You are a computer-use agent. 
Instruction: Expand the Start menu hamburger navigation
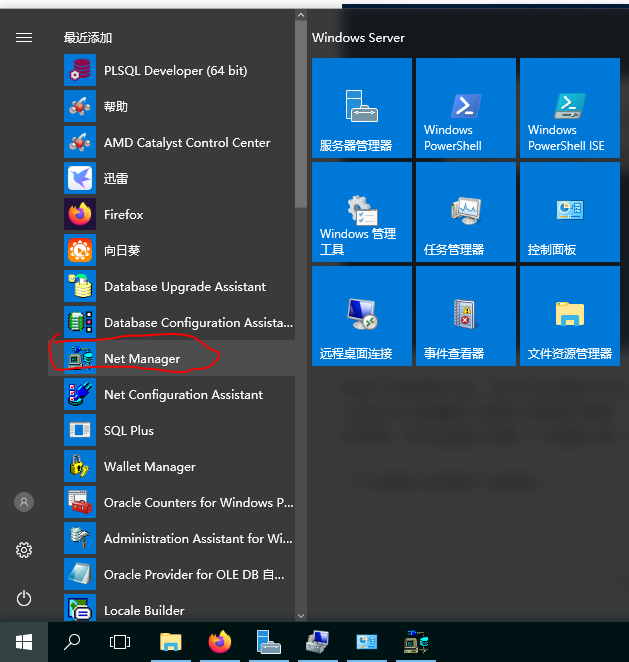tap(24, 37)
